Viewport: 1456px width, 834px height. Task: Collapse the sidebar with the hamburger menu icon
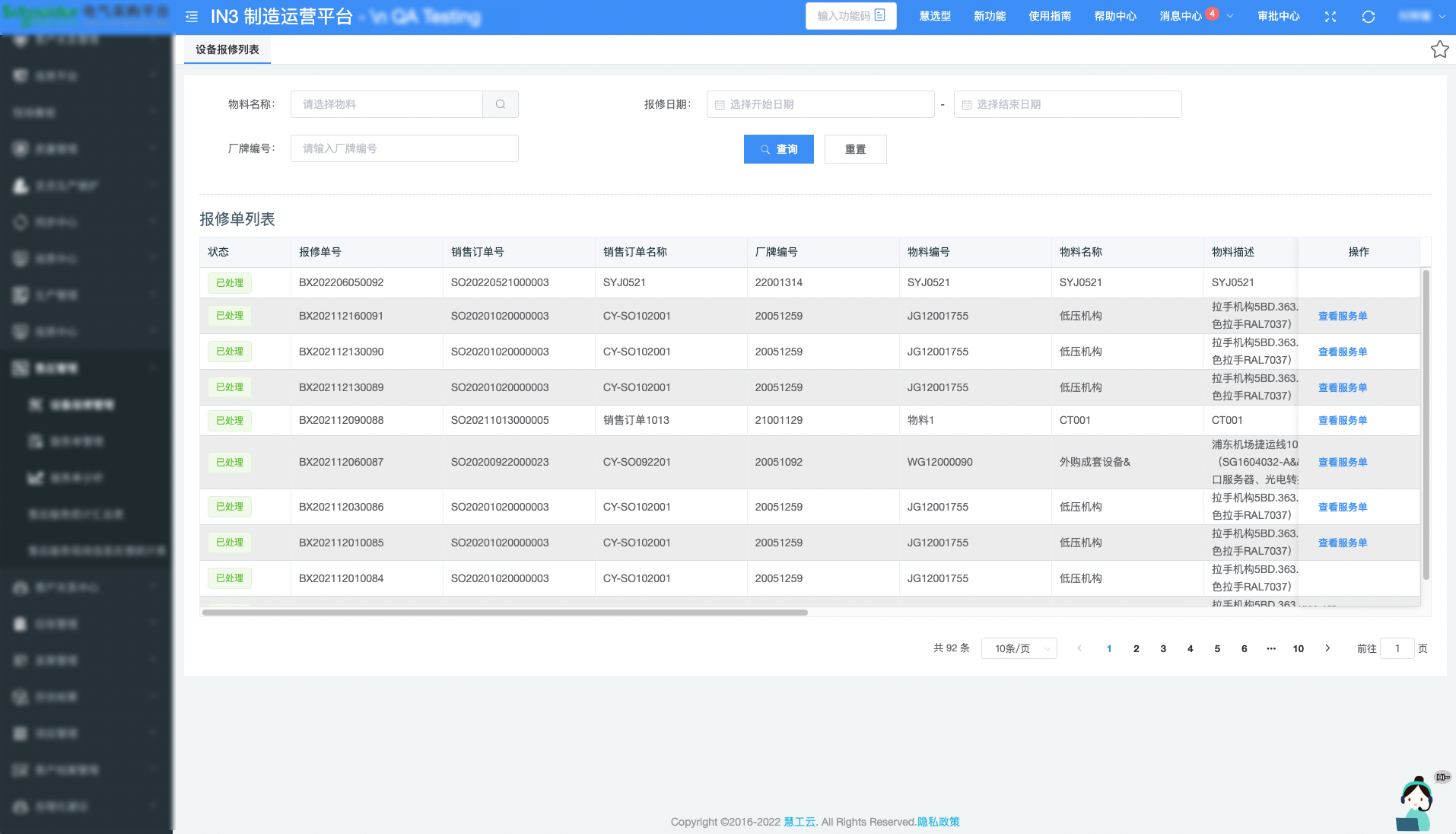tap(192, 17)
